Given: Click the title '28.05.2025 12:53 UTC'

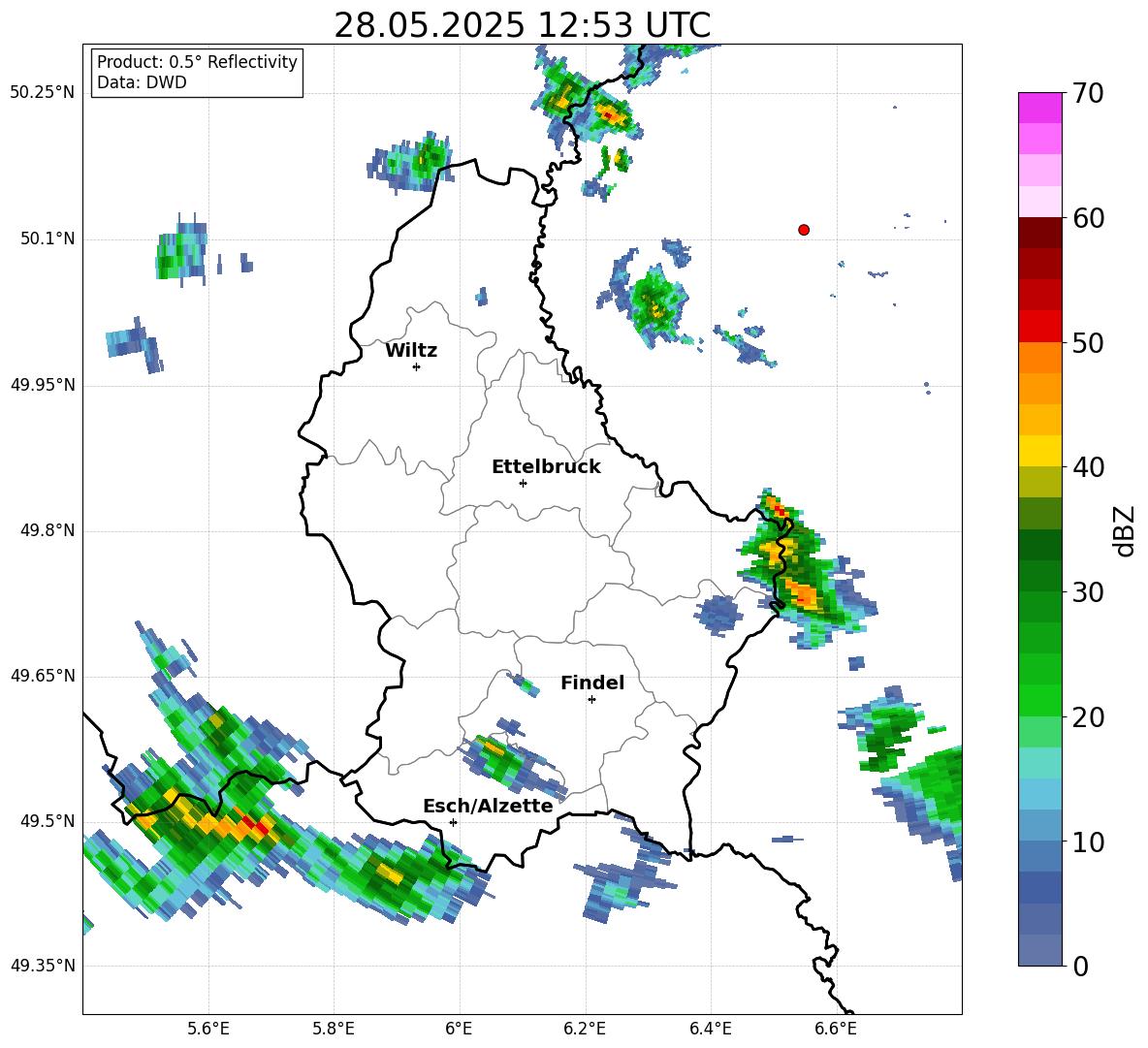Looking at the screenshot, I should (522, 25).
